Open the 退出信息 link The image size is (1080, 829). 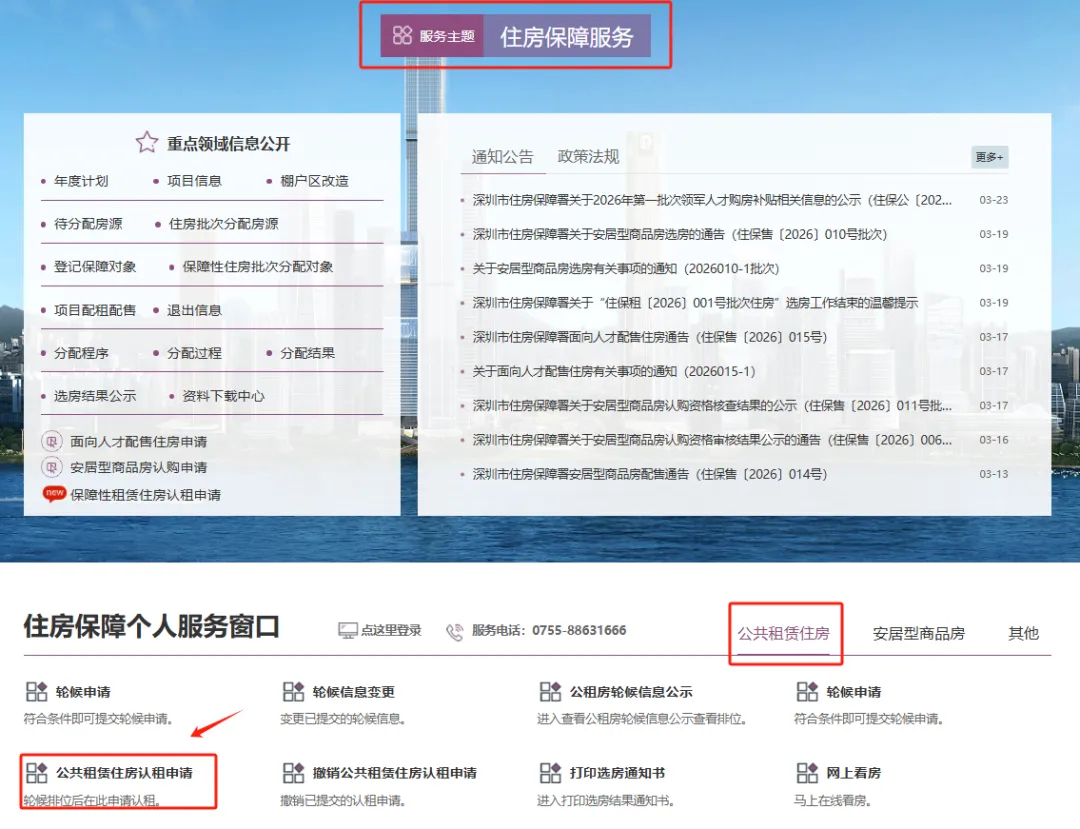coord(194,310)
